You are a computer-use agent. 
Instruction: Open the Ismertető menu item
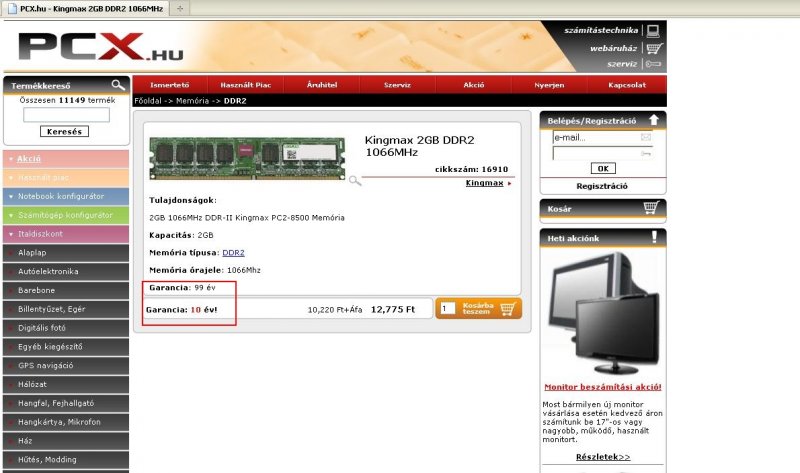pos(170,85)
